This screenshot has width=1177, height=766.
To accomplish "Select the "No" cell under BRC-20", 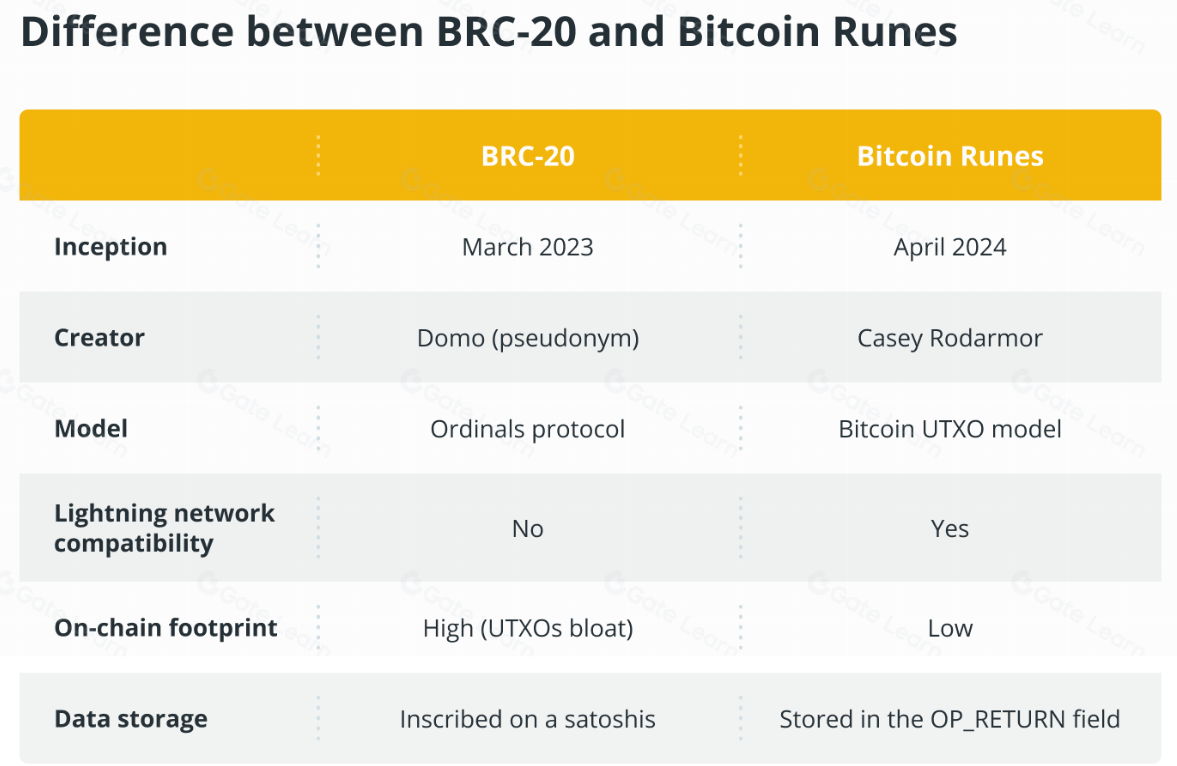I will coord(528,528).
